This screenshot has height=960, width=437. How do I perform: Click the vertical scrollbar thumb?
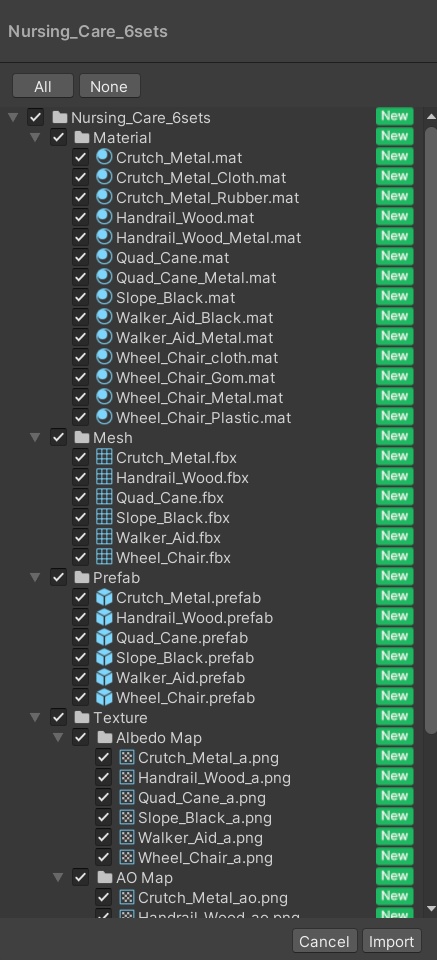[431, 429]
